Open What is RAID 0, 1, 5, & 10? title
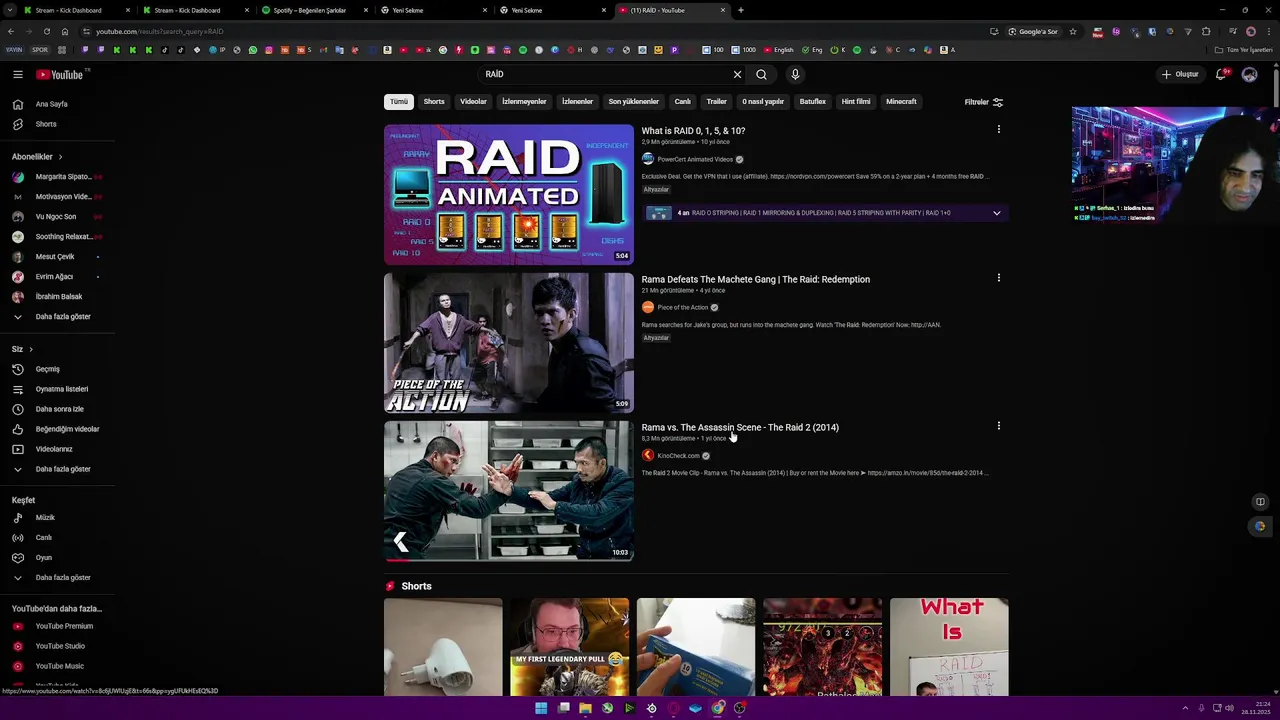 coord(693,131)
